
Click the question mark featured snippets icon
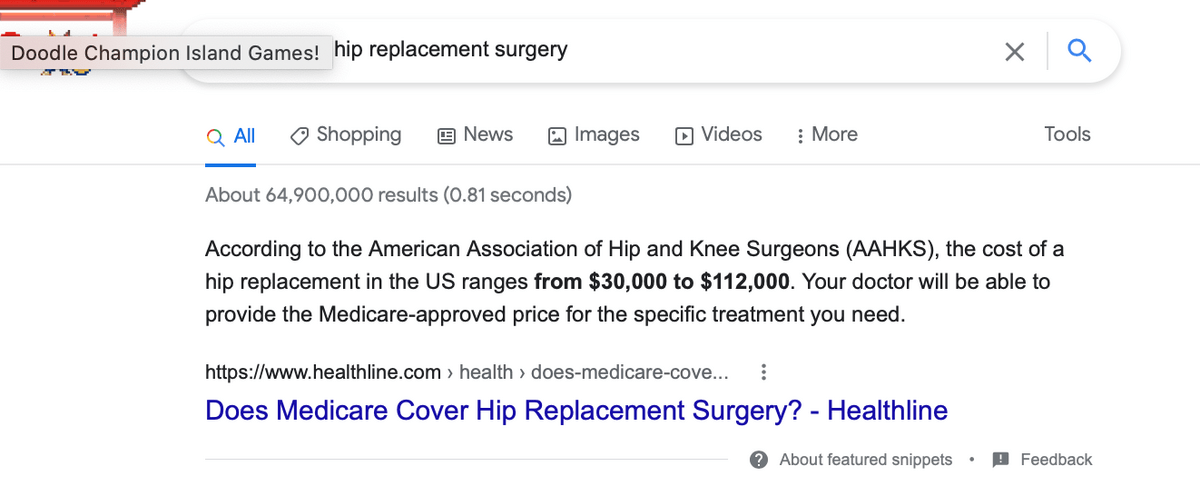coord(759,460)
